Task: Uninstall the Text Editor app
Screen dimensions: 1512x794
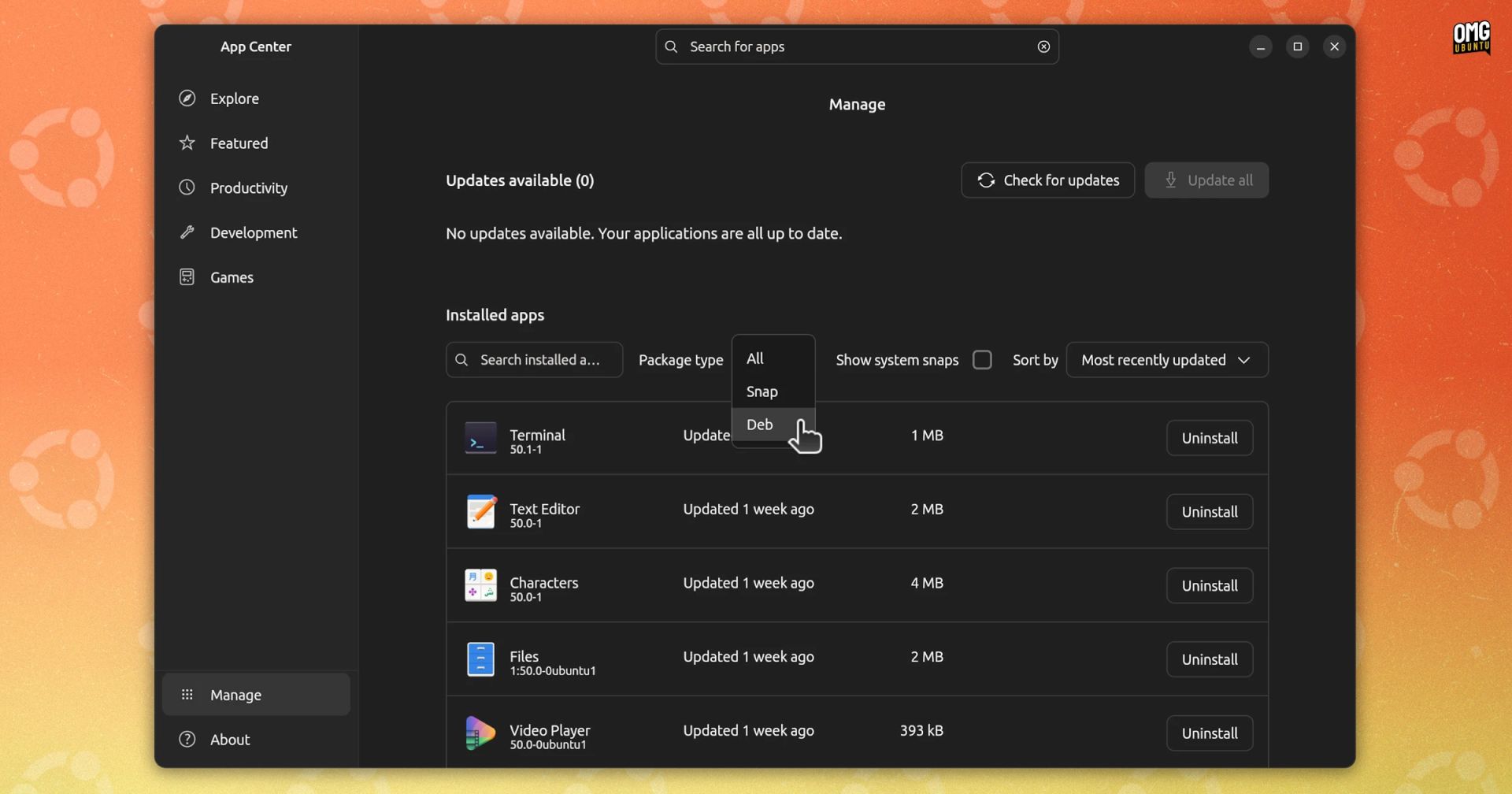Action: point(1209,512)
